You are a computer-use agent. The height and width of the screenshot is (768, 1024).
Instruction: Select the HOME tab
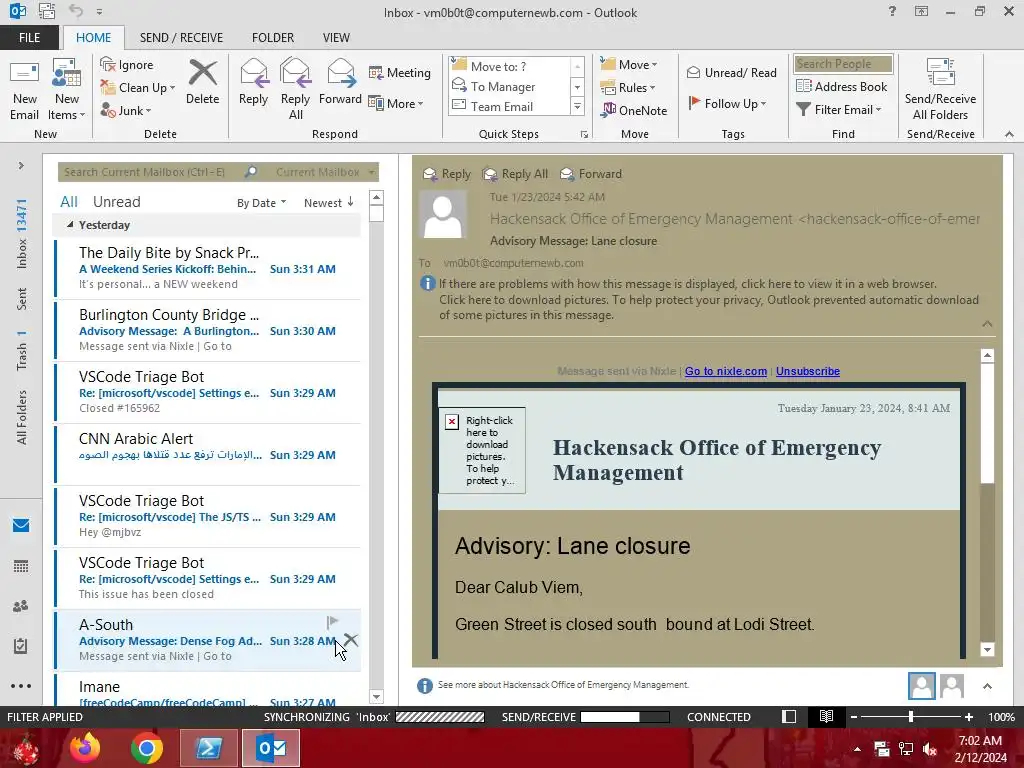click(x=93, y=38)
